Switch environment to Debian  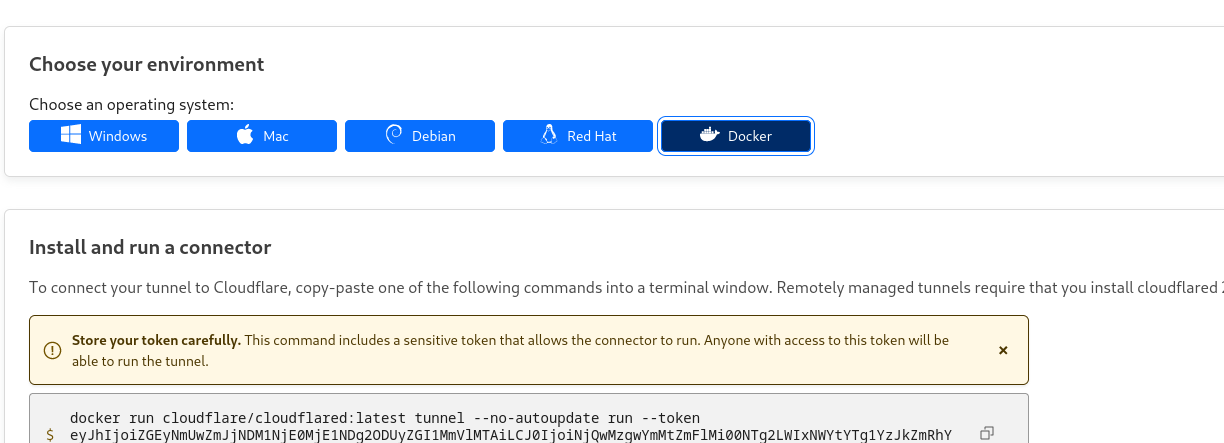420,136
